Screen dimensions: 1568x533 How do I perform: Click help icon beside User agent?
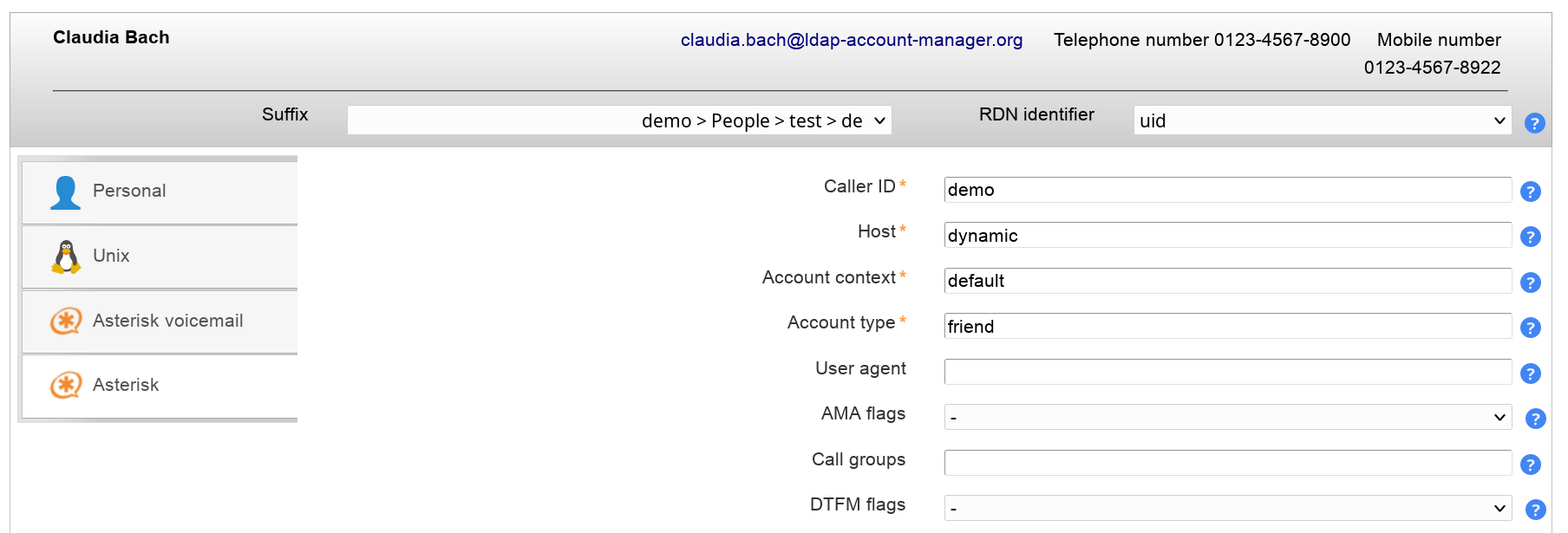[x=1531, y=374]
